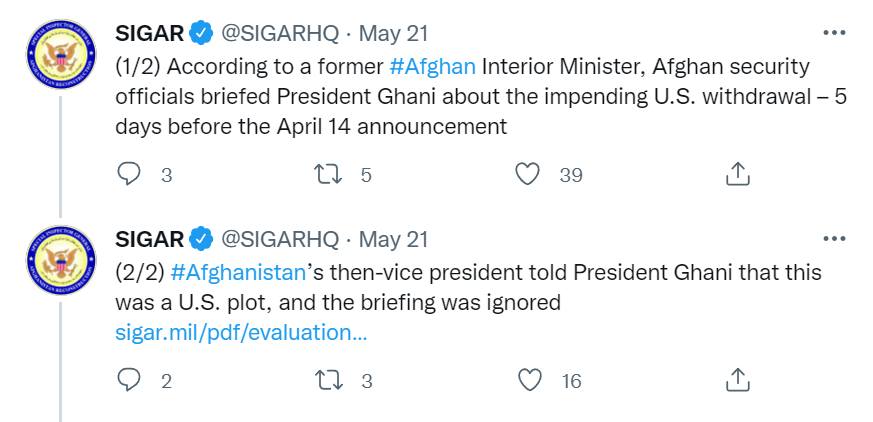This screenshot has width=873, height=422.
Task: Reply to the first (1/2) tweet
Action: point(130,174)
